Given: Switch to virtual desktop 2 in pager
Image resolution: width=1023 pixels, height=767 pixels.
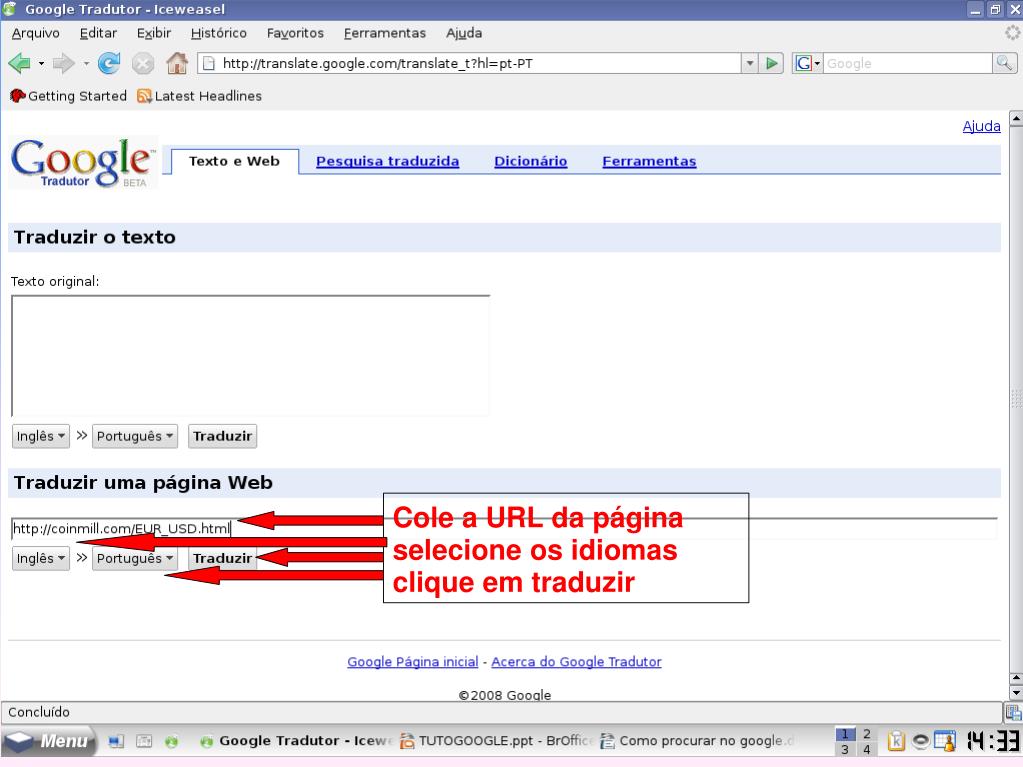Looking at the screenshot, I should [866, 734].
